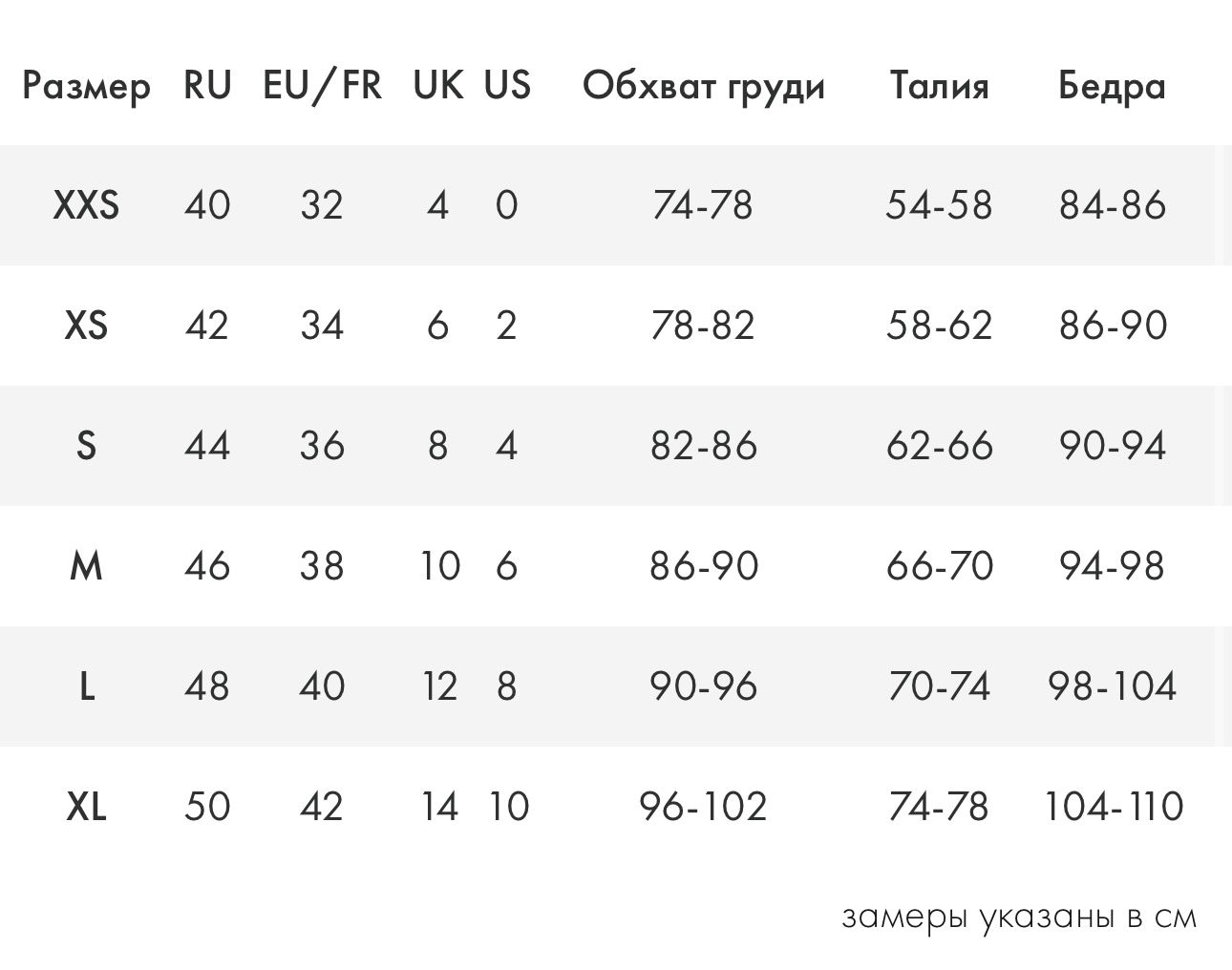Select the XS size row label
This screenshot has width=1232, height=970.
pos(86,326)
